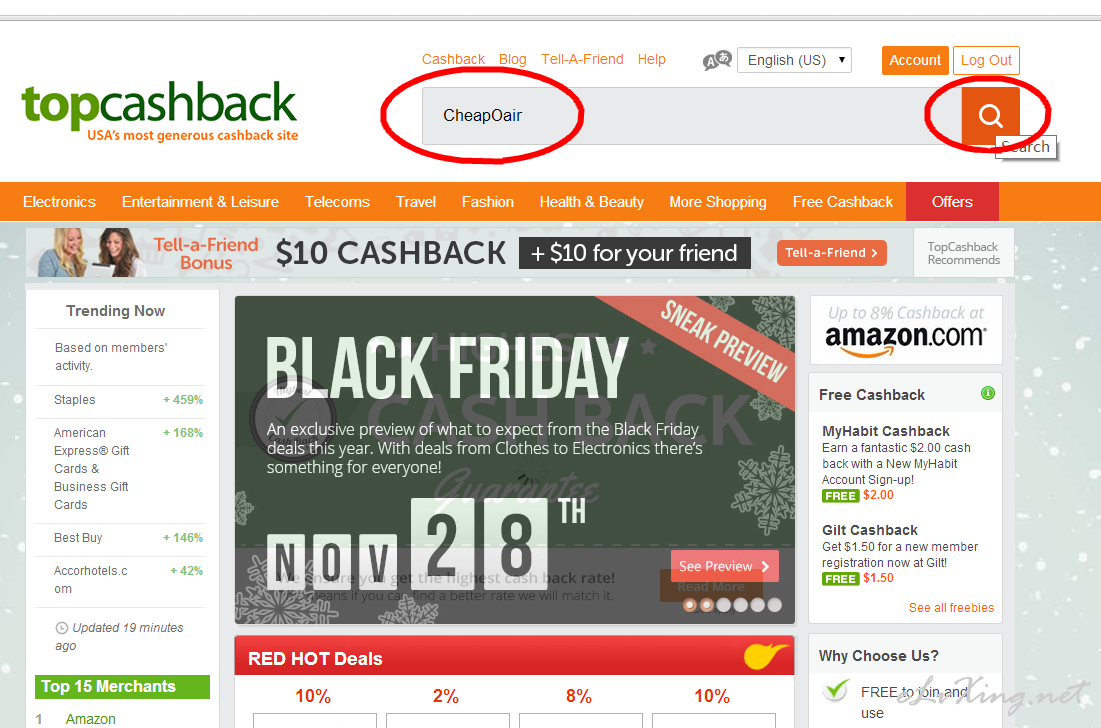Select the last carousel dot indicator
This screenshot has height=728, width=1101.
click(774, 605)
